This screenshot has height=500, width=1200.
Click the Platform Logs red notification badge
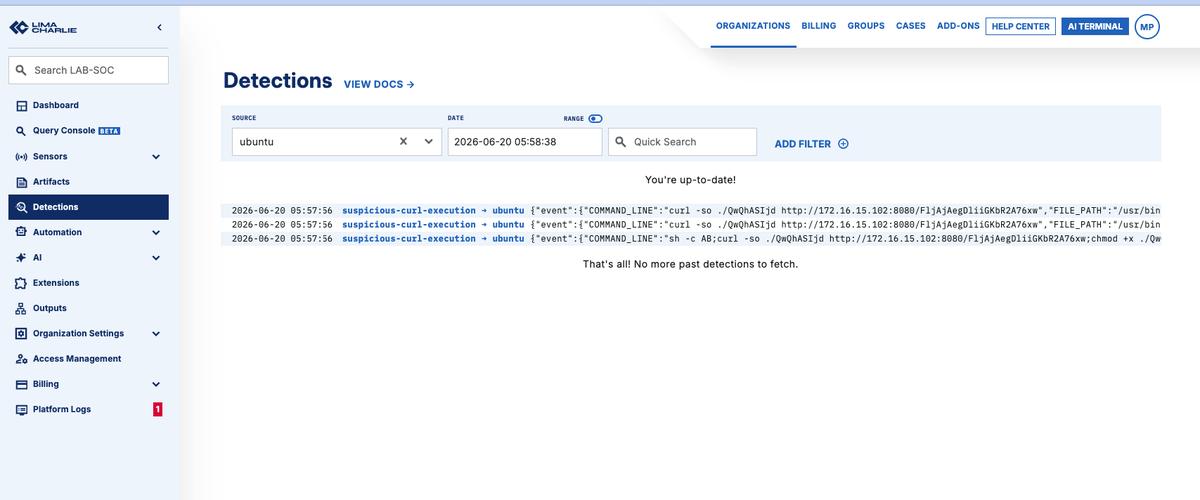(x=157, y=409)
